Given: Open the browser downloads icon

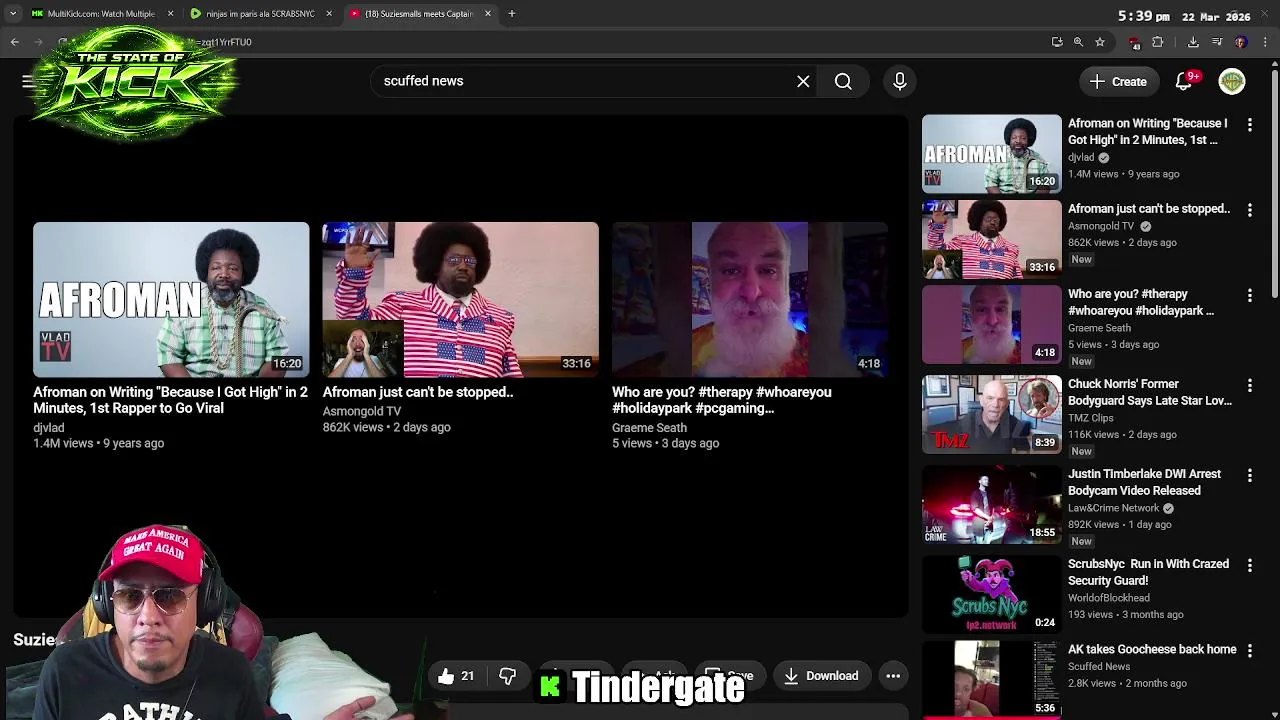Looking at the screenshot, I should 1193,42.
